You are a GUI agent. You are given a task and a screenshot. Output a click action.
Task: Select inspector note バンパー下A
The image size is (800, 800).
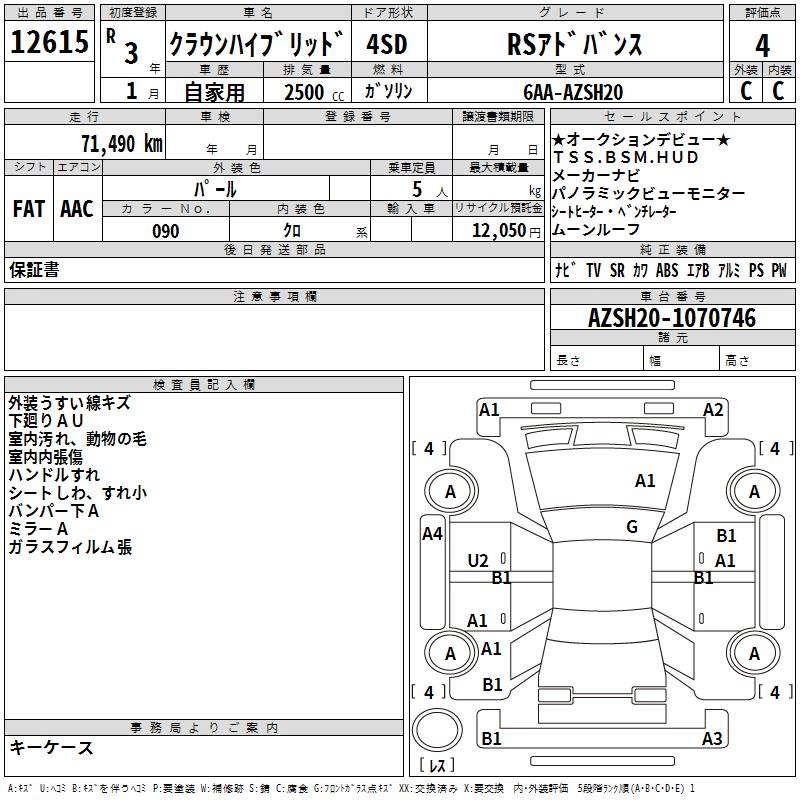(54, 511)
